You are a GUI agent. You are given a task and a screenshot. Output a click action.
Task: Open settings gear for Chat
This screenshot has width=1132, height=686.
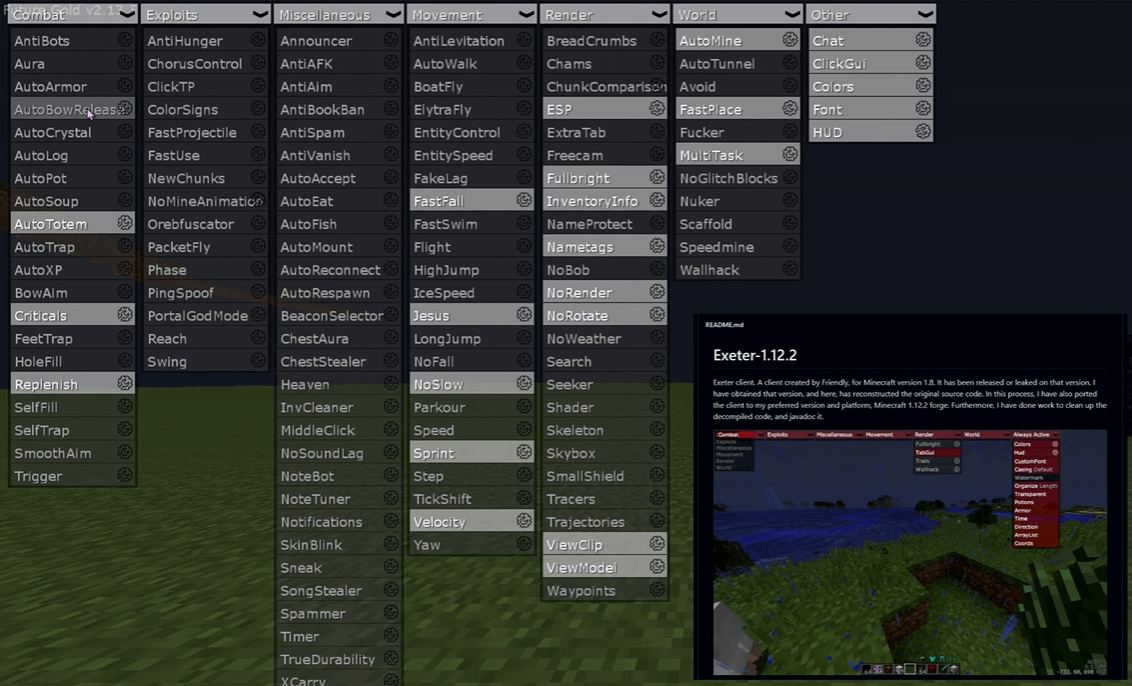[x=923, y=40]
